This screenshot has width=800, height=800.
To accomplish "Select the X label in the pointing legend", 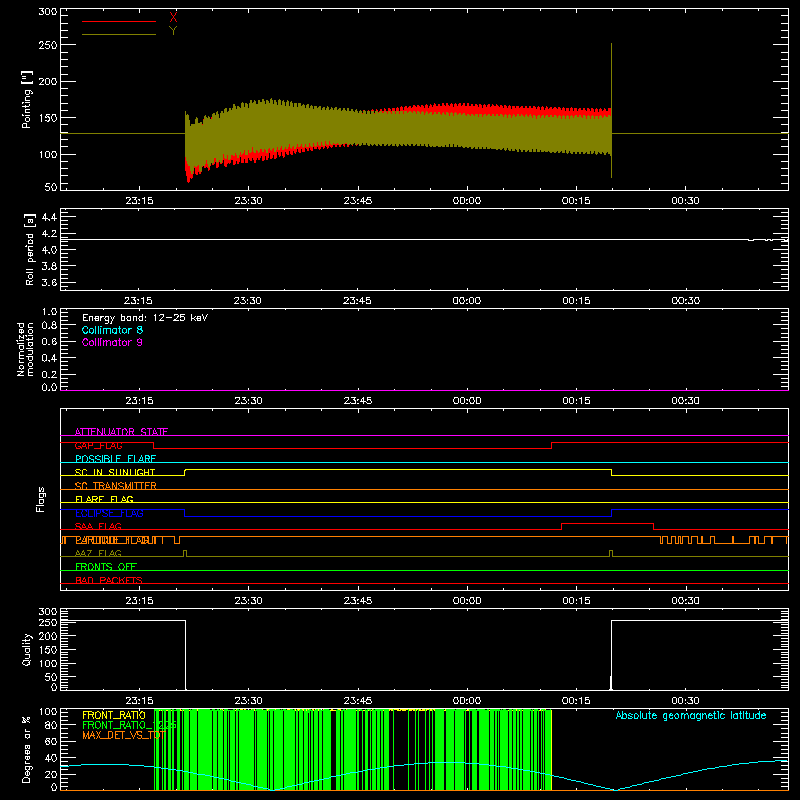I will (x=173, y=18).
